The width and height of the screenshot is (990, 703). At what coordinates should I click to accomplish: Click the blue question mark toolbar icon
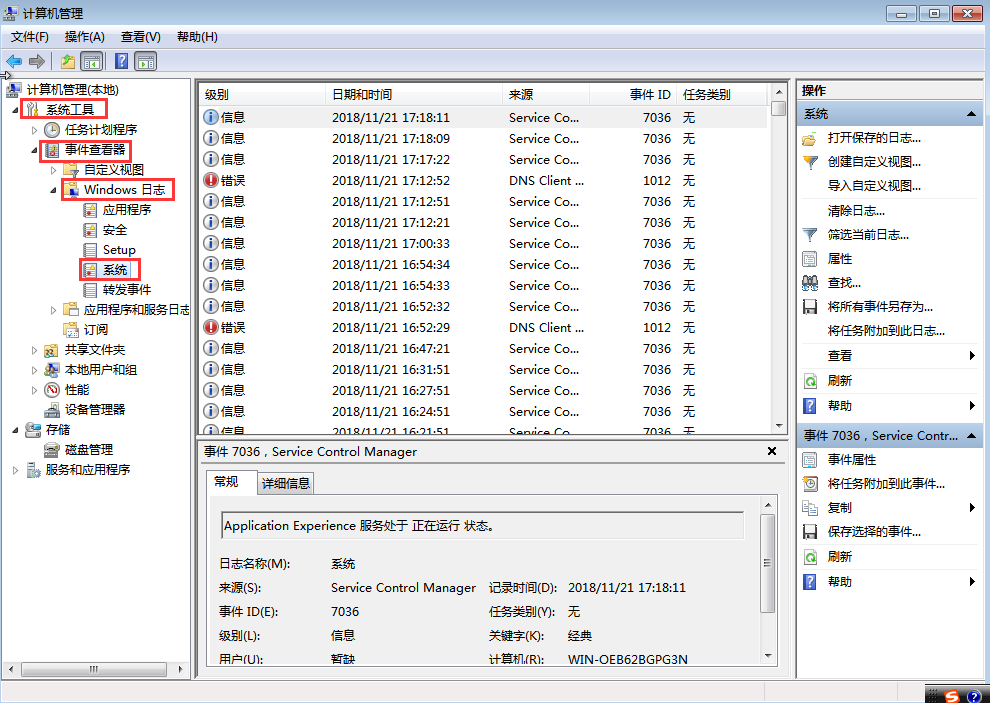click(x=122, y=61)
